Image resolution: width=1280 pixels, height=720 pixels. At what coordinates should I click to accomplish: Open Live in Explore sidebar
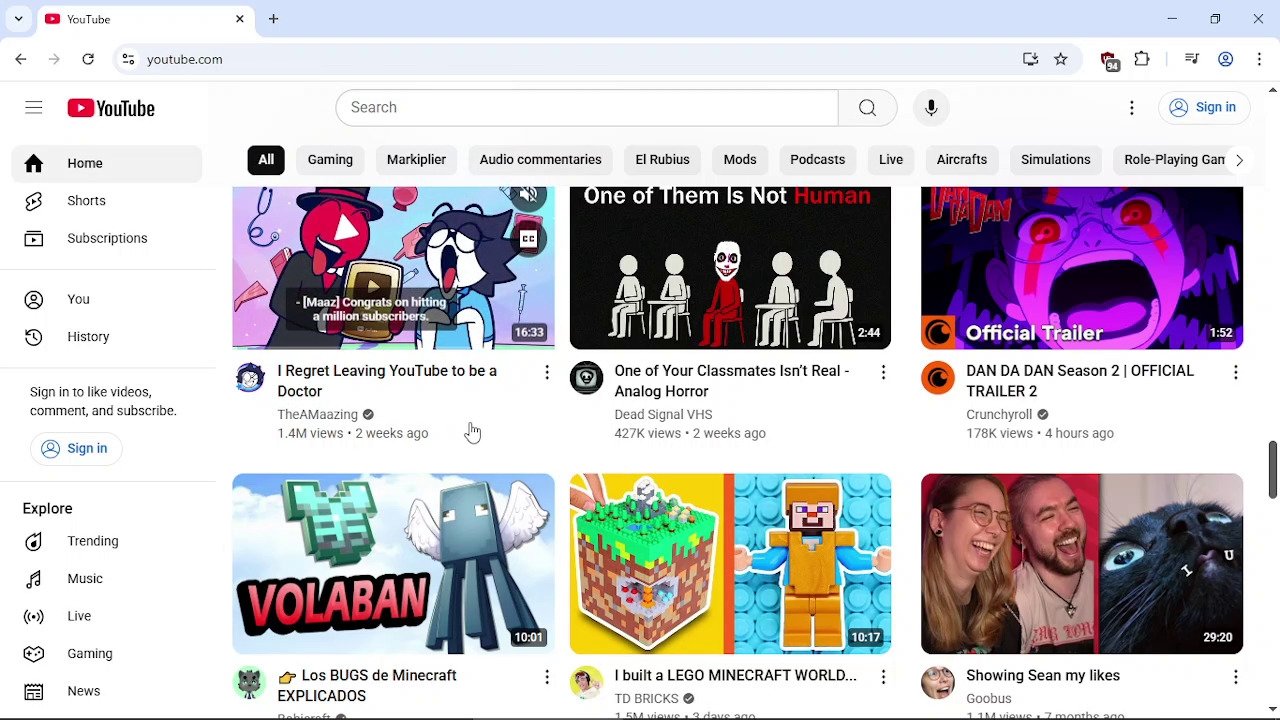point(107,616)
